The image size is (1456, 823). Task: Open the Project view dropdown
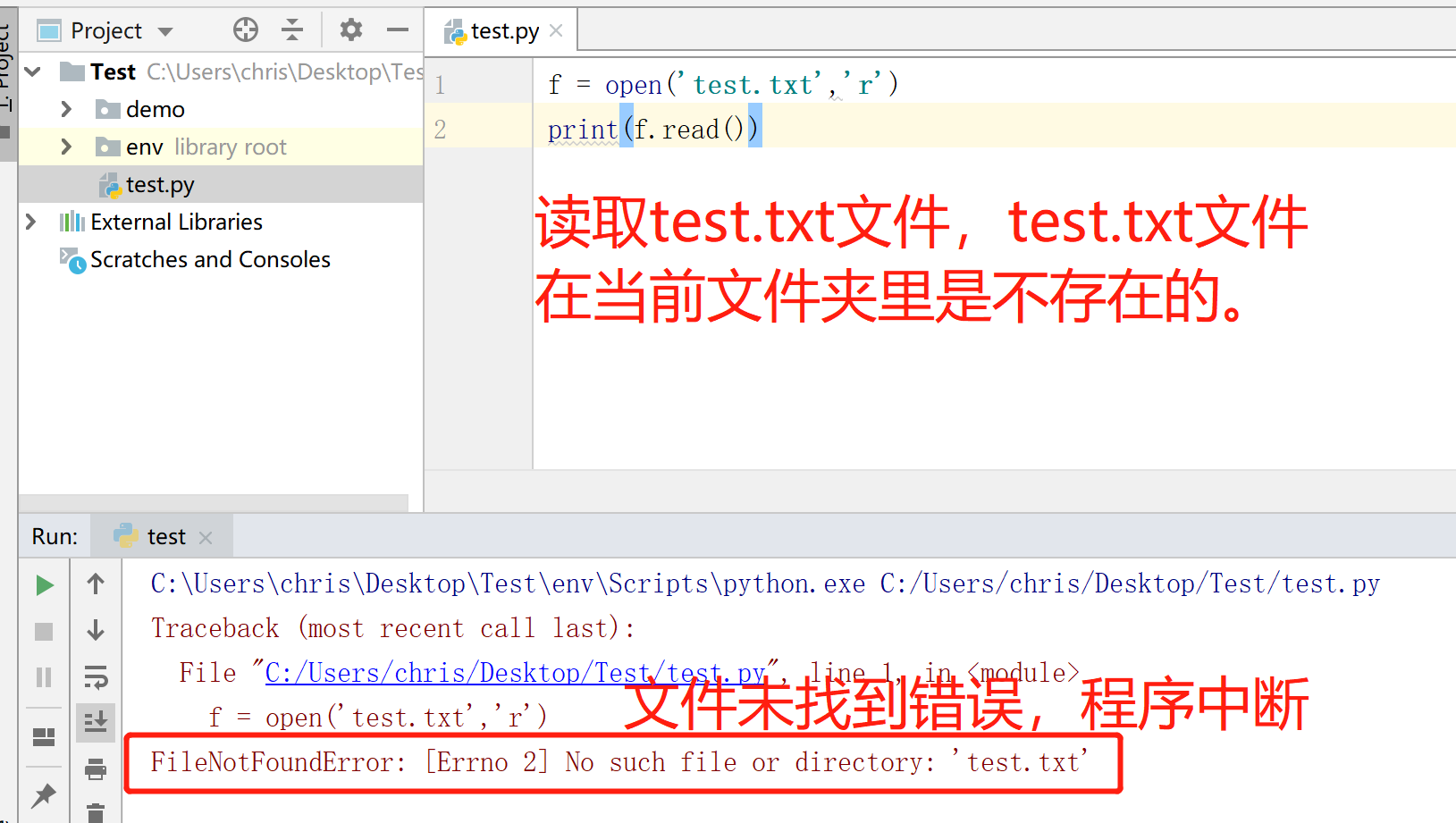pos(165,31)
